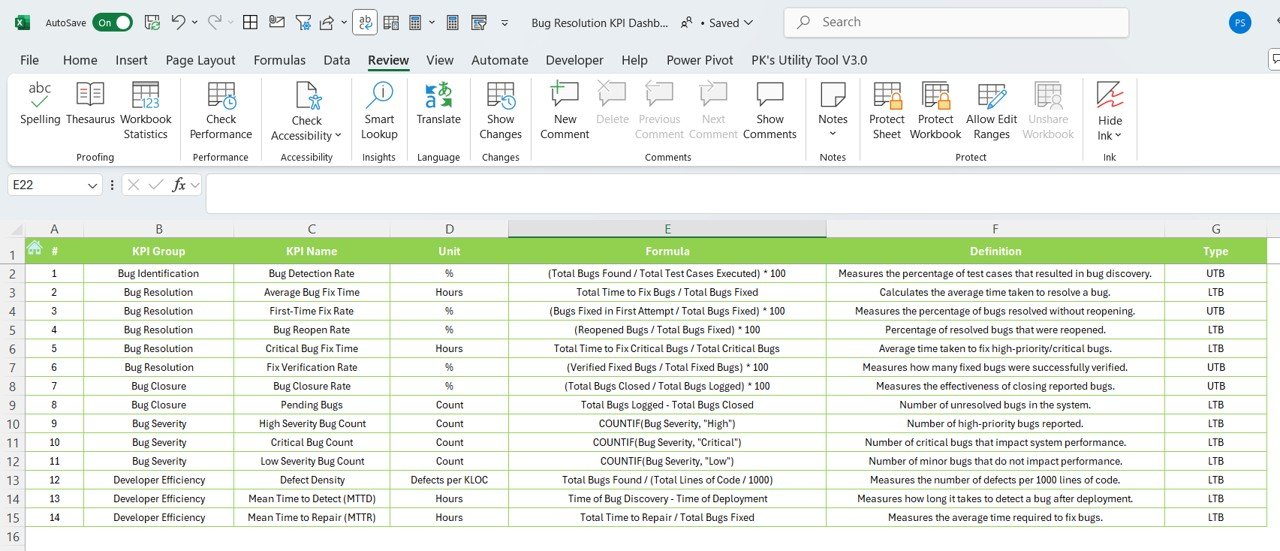Open the PS user account avatar

1240,22
